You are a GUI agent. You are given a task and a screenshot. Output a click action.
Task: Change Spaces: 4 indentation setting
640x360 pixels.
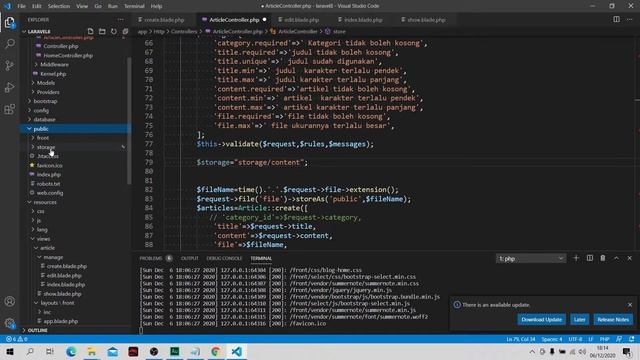coord(551,339)
